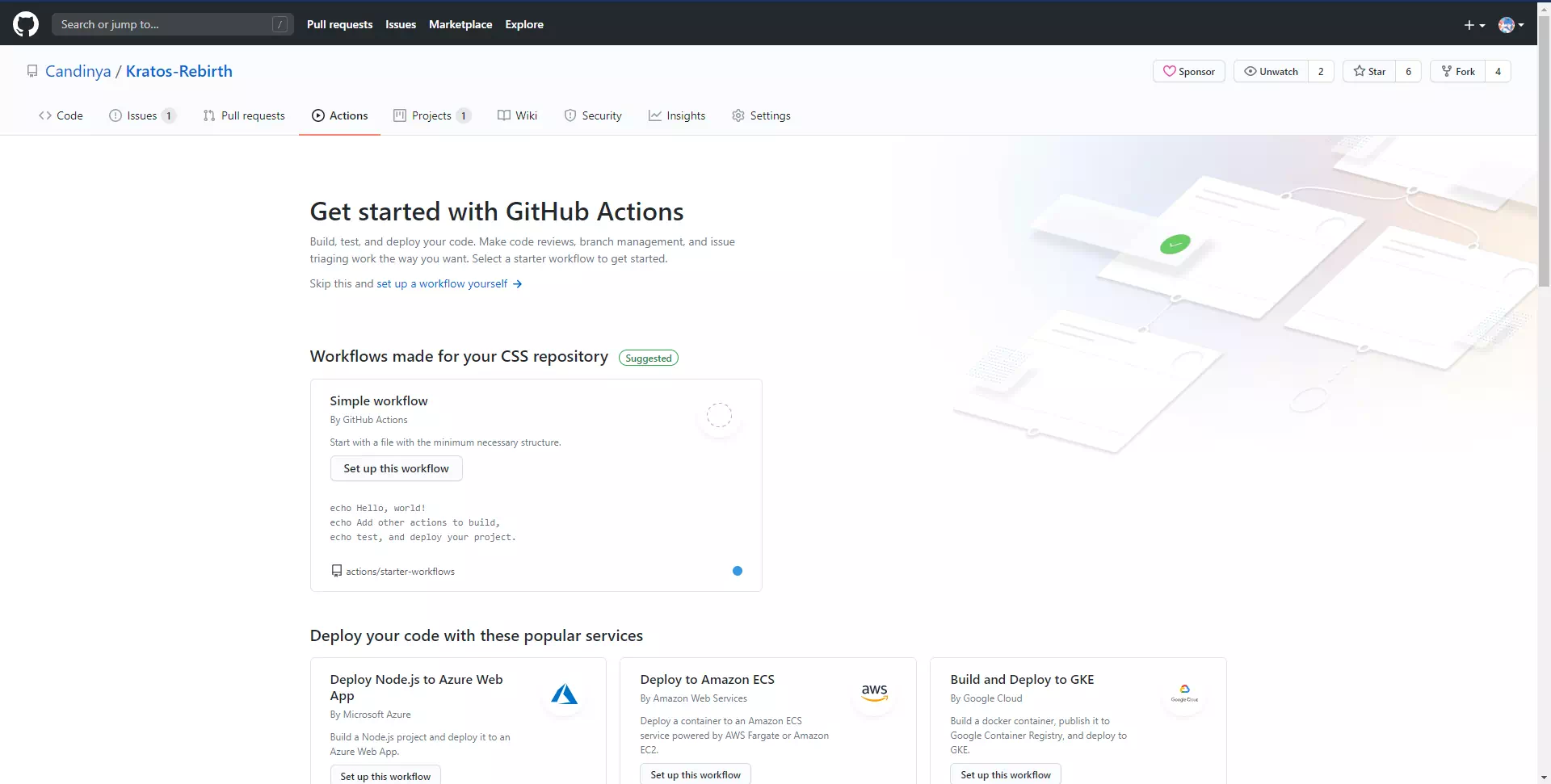Screen dimensions: 1551x784
Task: View the forks count 4
Action: 1498,71
